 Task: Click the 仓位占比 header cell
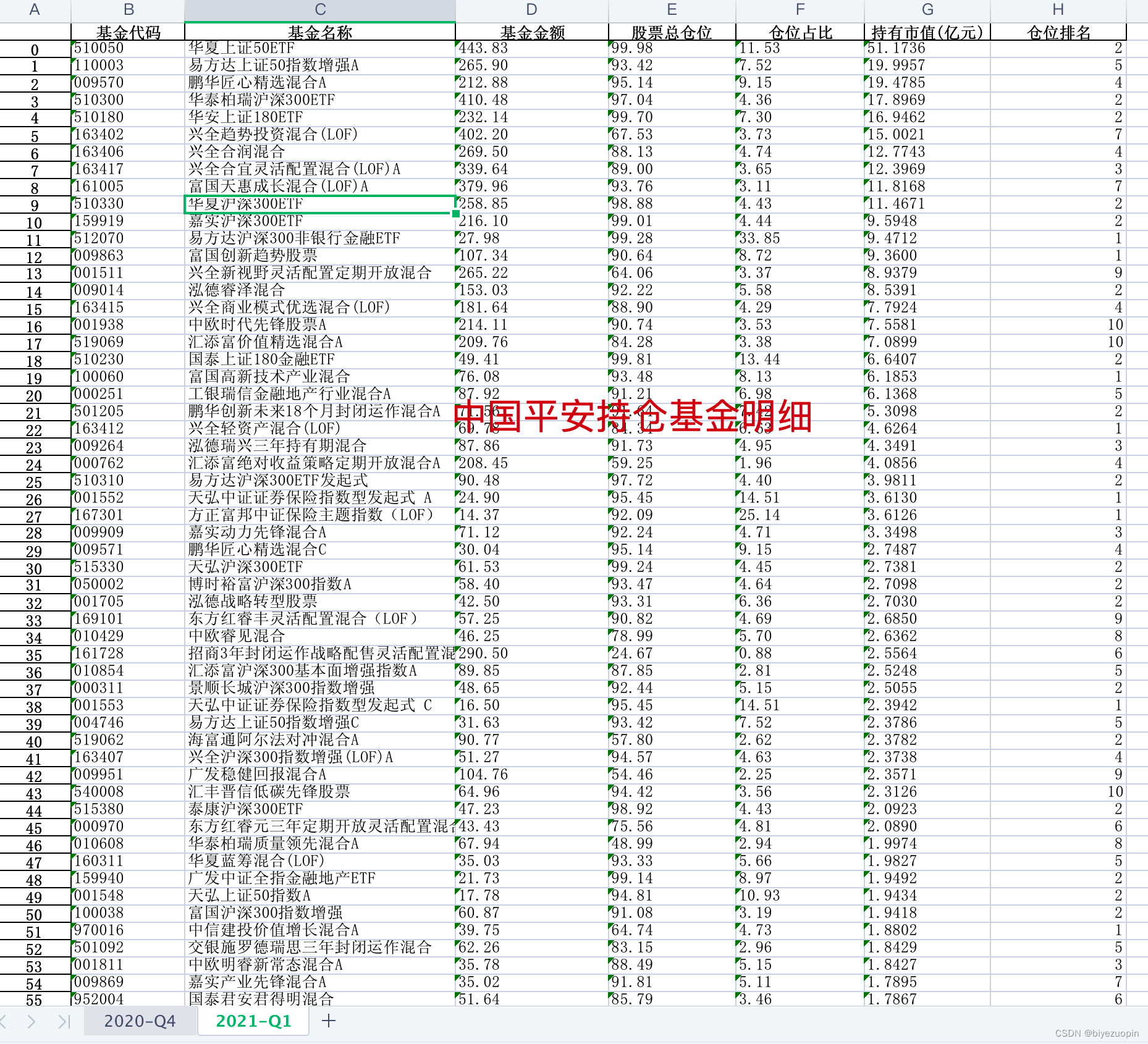[800, 32]
